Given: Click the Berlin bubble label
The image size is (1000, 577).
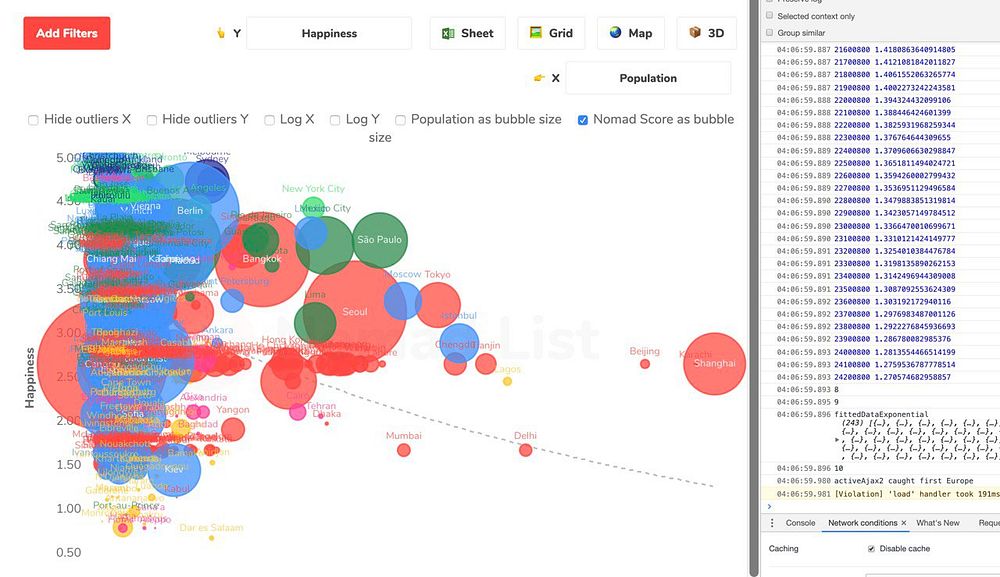Looking at the screenshot, I should tap(190, 210).
